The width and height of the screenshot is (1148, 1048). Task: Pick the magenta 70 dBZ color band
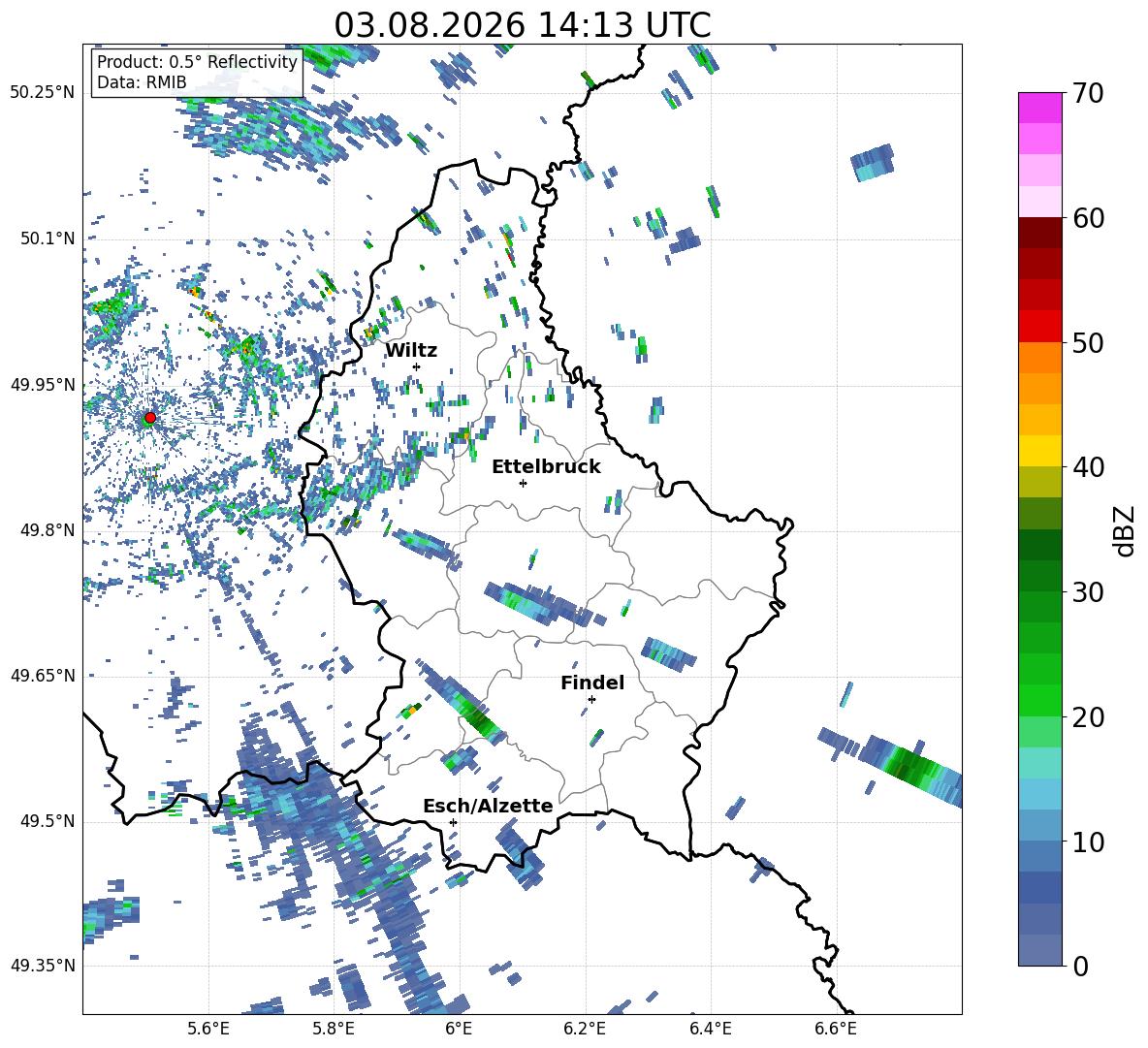[1039, 108]
